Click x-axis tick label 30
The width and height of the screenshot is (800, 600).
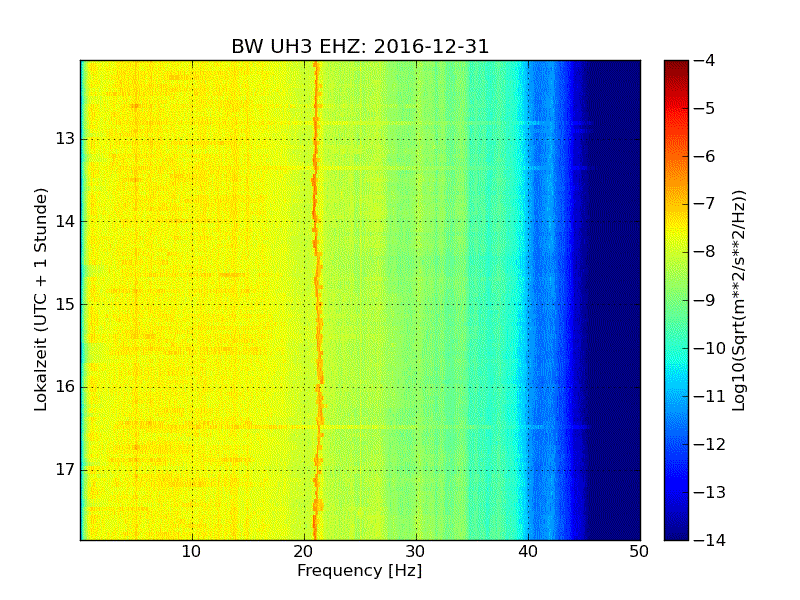416,552
